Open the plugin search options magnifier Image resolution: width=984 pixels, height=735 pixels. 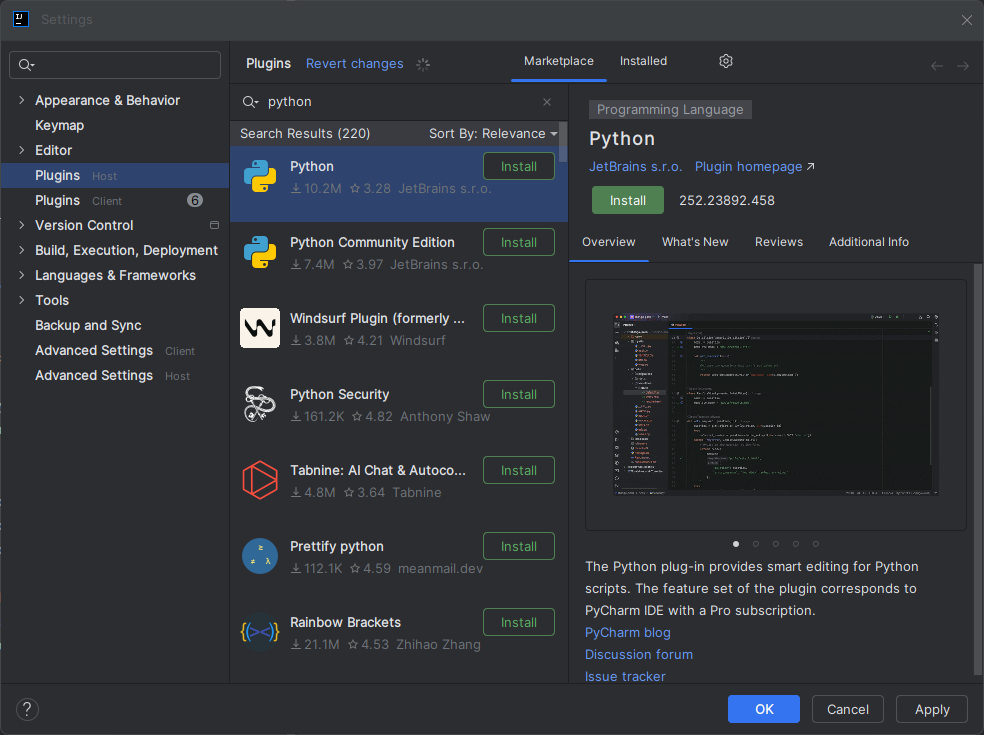pyautogui.click(x=250, y=102)
